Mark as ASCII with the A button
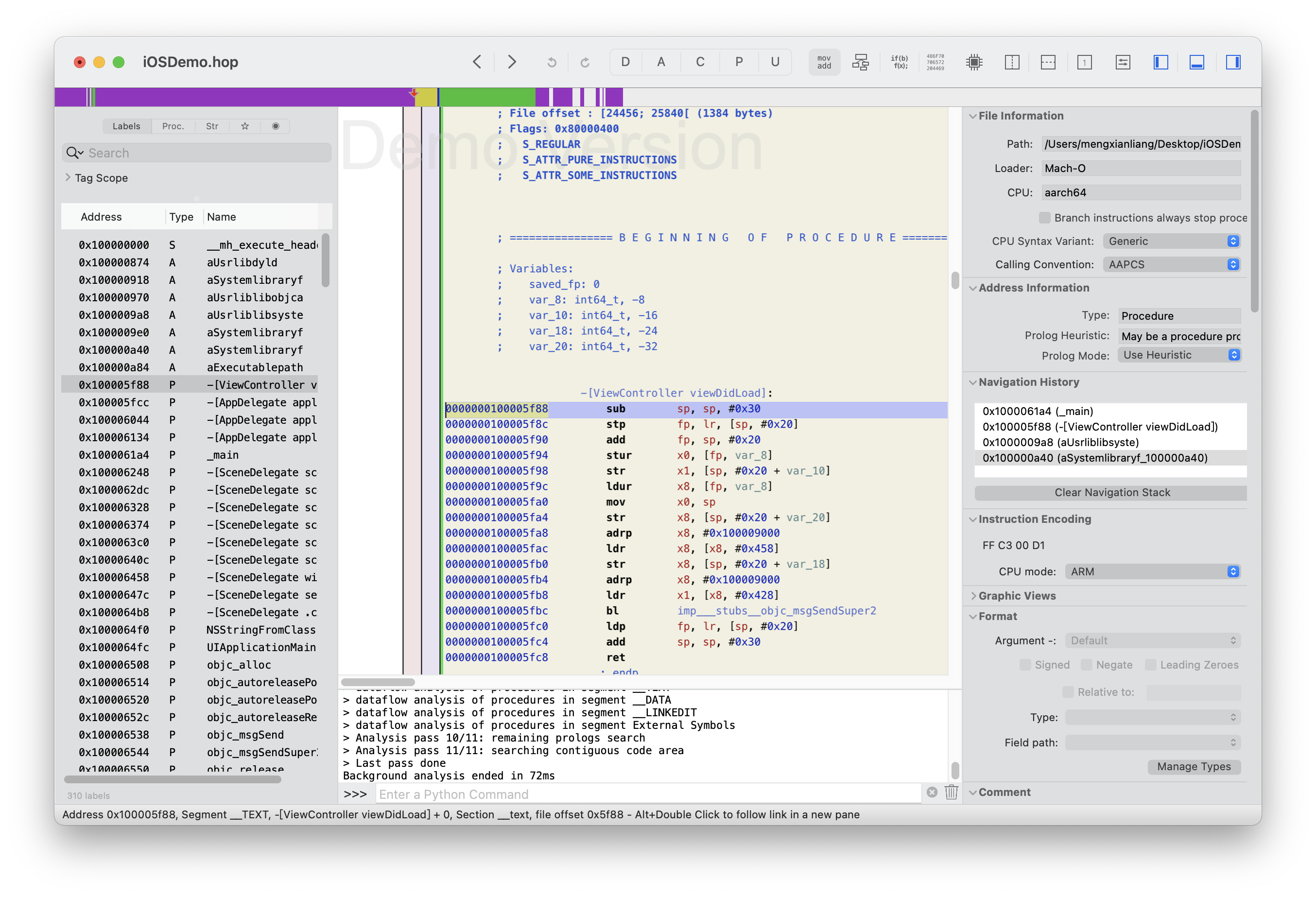 tap(661, 62)
